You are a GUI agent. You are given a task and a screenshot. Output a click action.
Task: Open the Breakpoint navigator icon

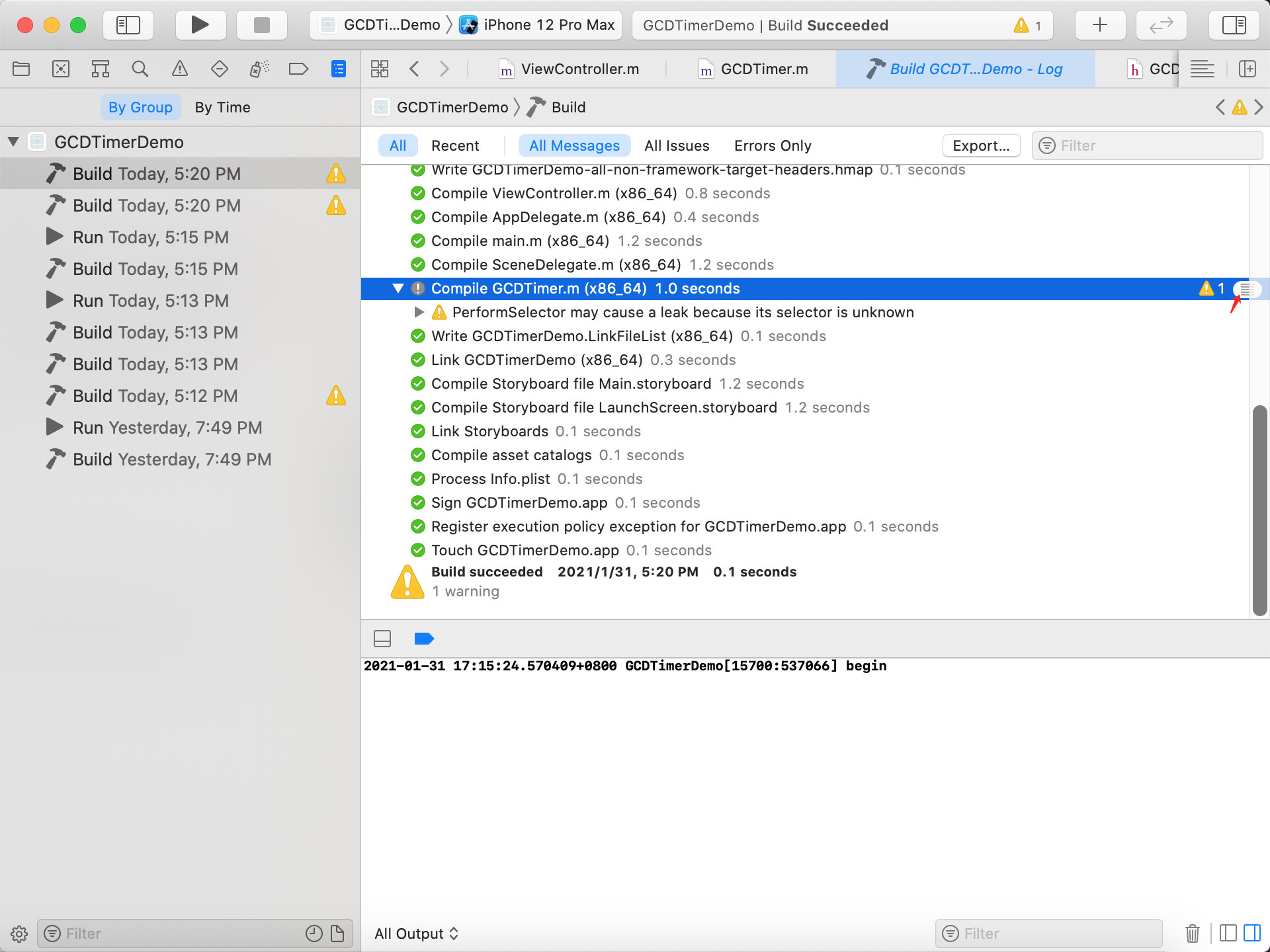click(x=298, y=69)
